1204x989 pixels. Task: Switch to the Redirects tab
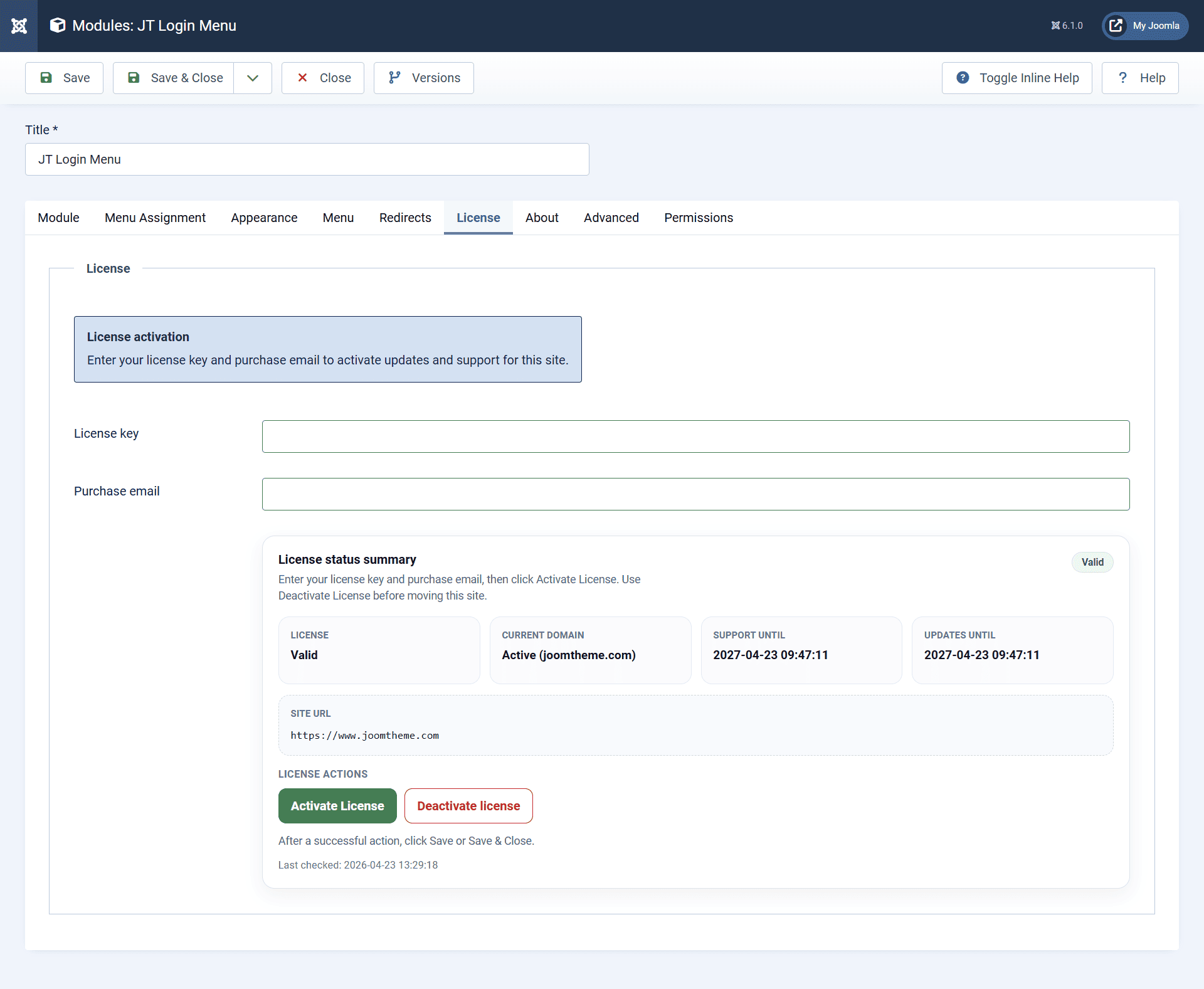coord(405,218)
